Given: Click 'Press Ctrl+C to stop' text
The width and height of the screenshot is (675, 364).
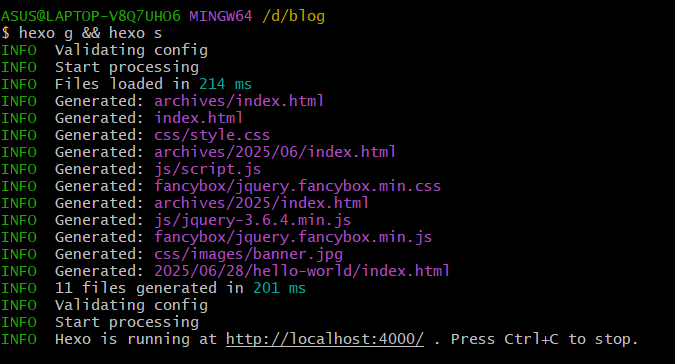Looking at the screenshot, I should tap(544, 339).
